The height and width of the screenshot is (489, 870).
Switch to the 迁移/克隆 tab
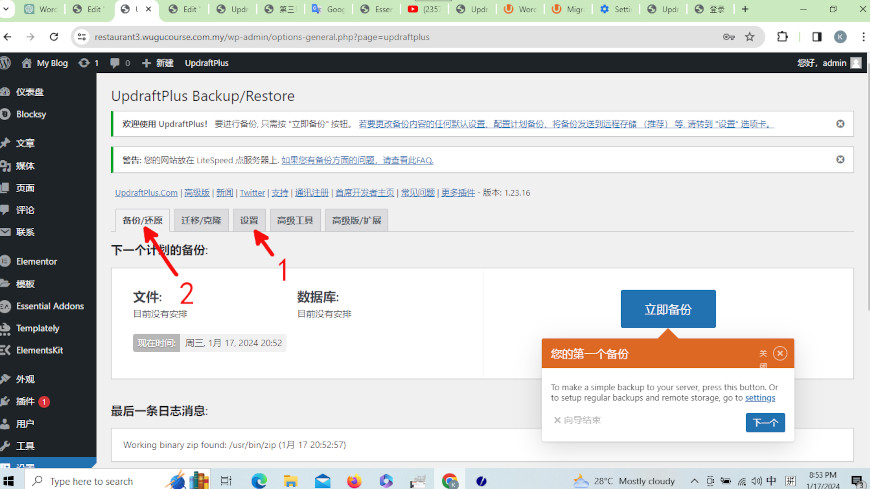coord(203,220)
